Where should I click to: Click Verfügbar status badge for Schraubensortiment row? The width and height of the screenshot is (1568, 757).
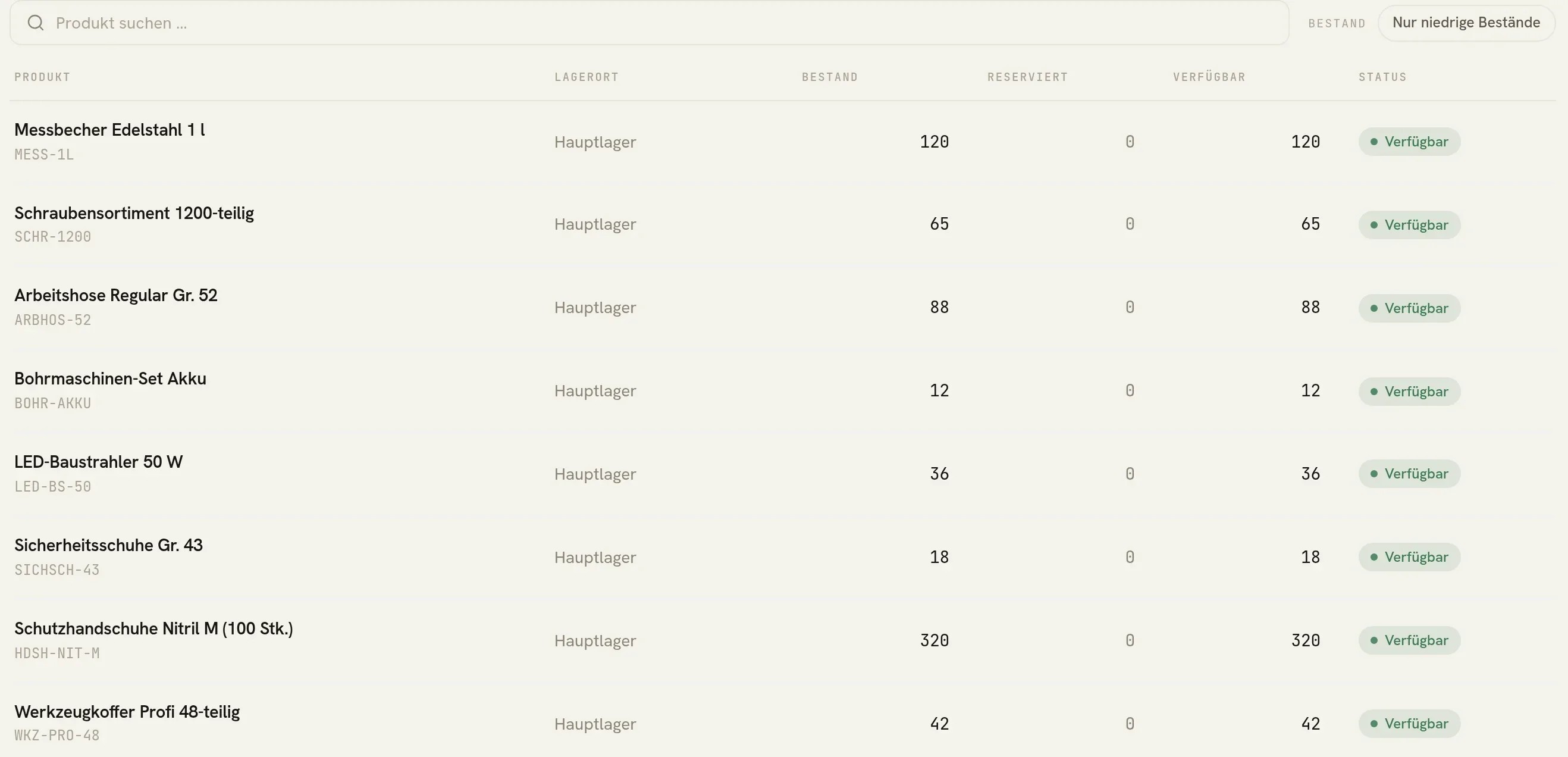tap(1409, 226)
